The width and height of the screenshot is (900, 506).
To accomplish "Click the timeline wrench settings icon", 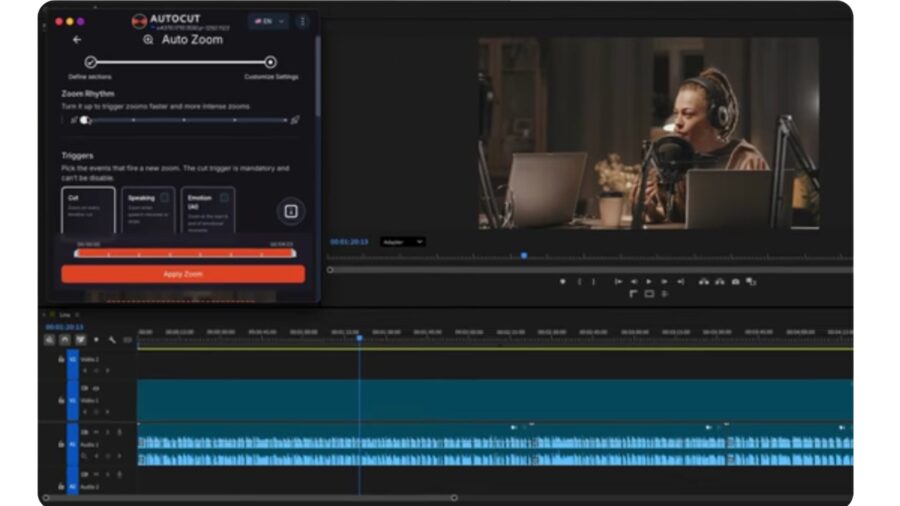I will click(112, 340).
